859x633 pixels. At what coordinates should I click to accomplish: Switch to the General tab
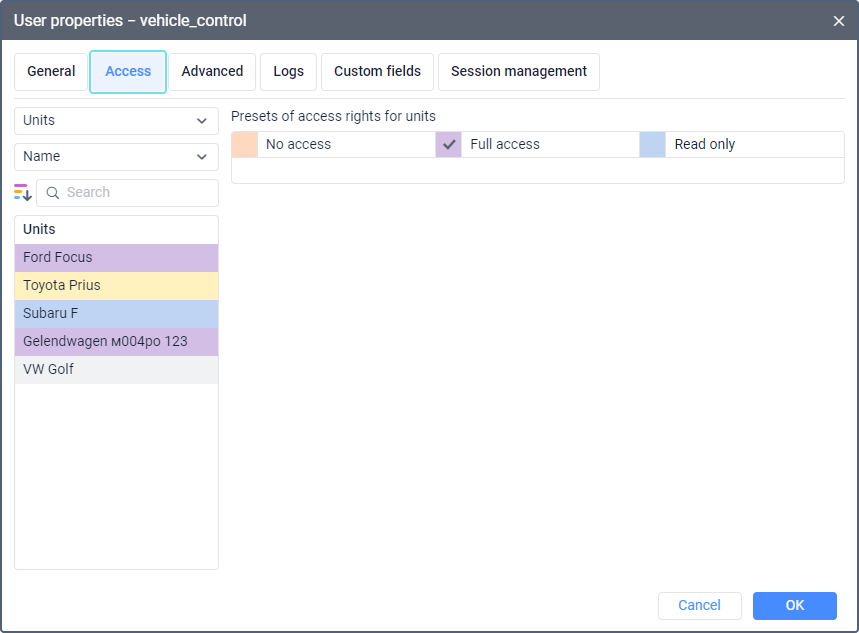[x=51, y=72]
